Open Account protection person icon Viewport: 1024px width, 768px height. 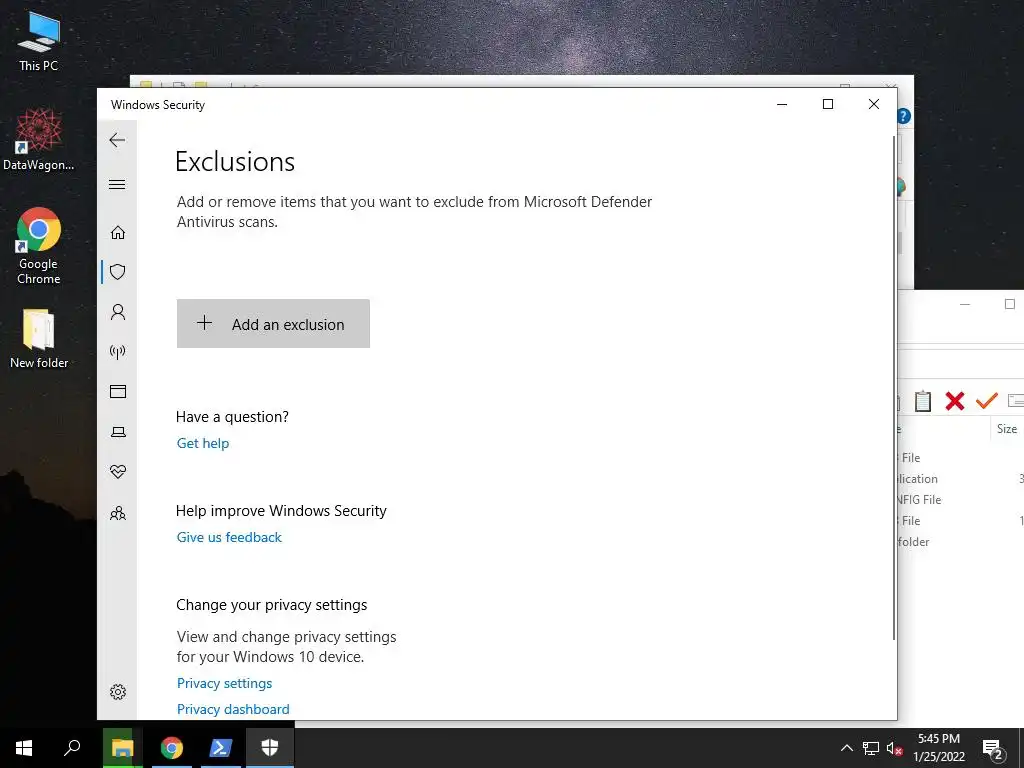click(x=118, y=312)
